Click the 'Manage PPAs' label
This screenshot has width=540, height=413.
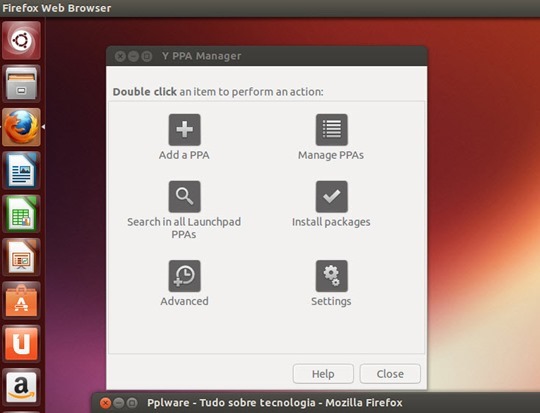(331, 155)
